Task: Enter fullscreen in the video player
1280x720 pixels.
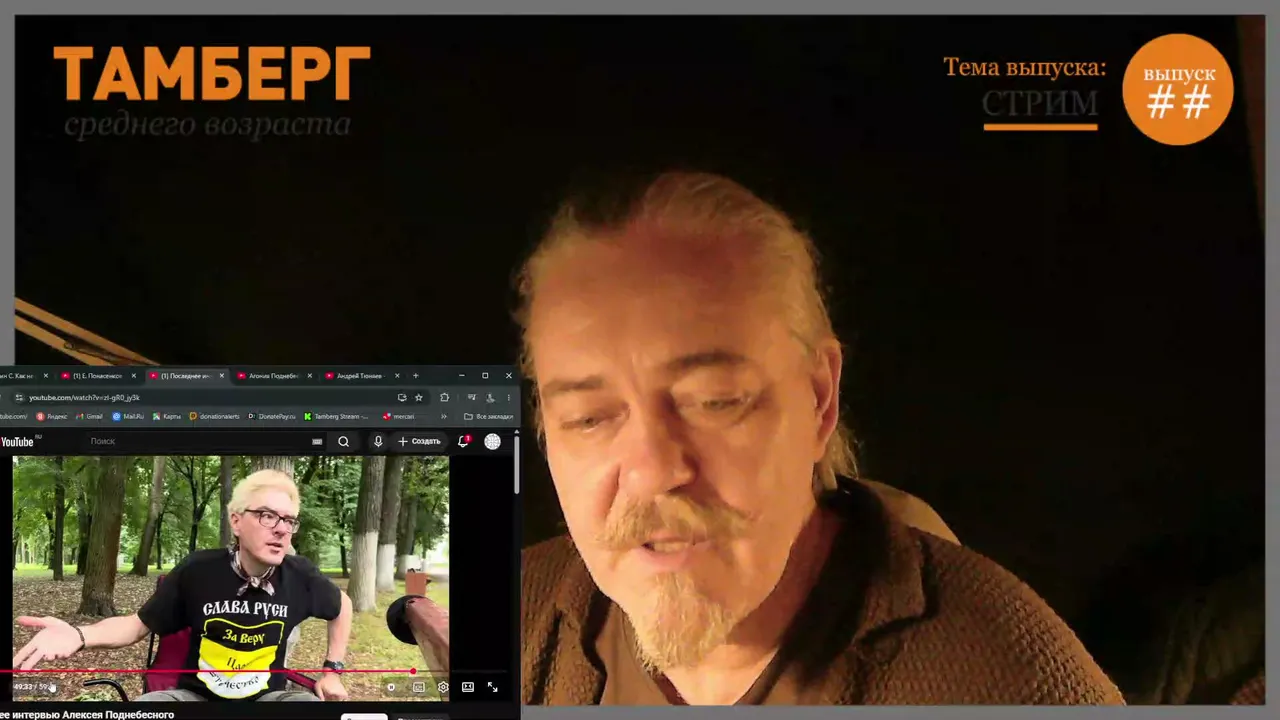Action: coord(492,687)
